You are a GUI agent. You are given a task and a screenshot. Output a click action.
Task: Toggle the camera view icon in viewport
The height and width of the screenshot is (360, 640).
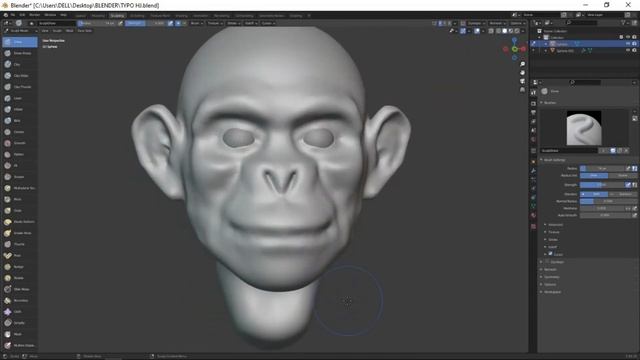[522, 81]
